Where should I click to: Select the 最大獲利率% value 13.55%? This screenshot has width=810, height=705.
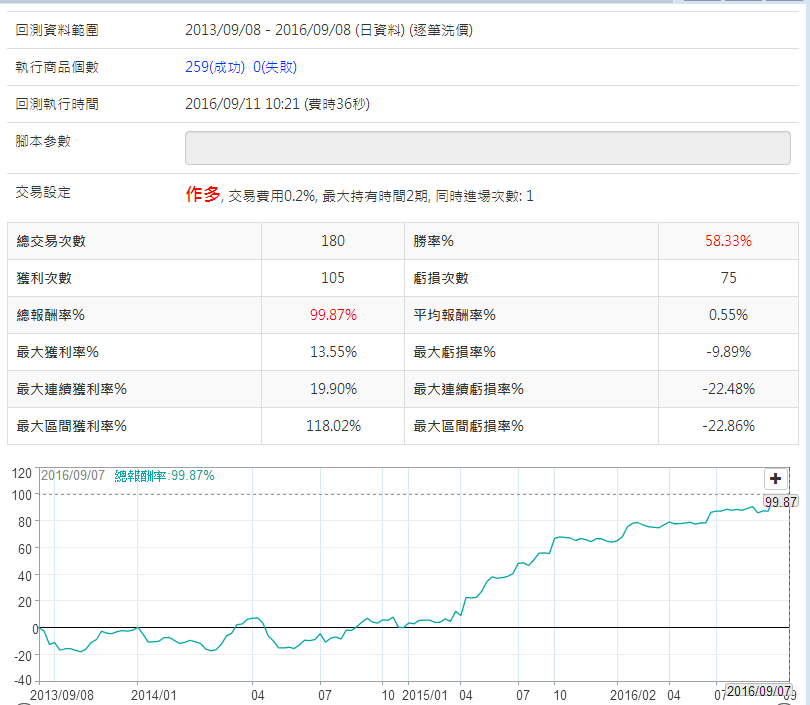coord(333,352)
